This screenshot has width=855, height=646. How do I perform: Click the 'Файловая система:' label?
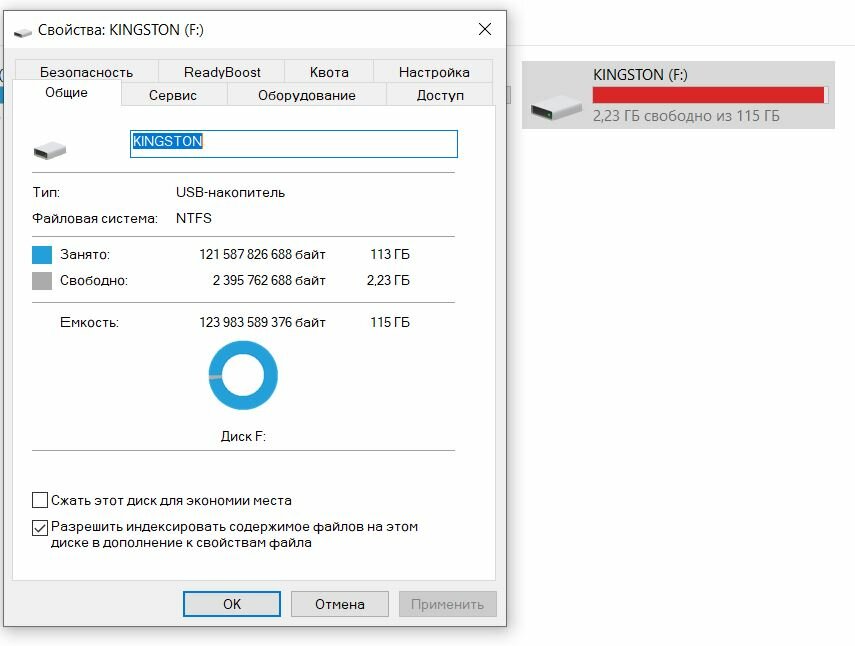(95, 219)
